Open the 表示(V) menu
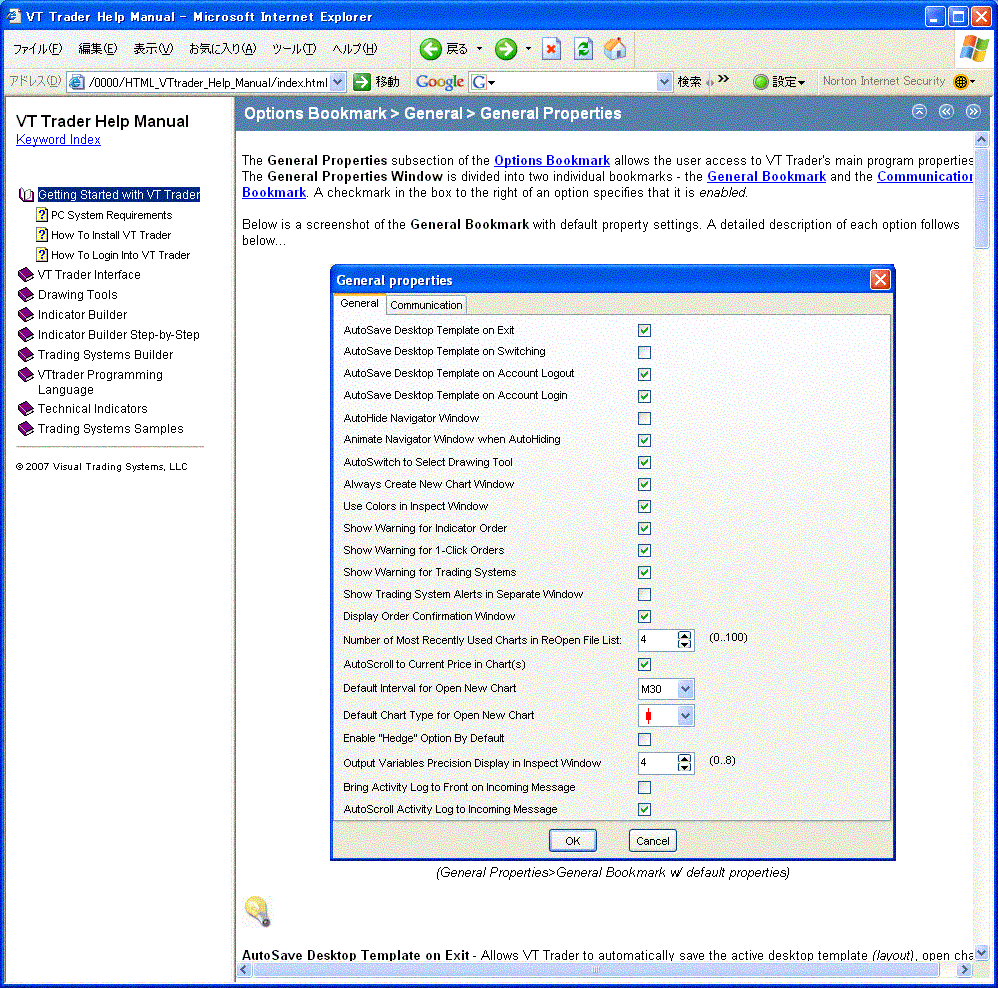The height and width of the screenshot is (988, 998). point(153,48)
